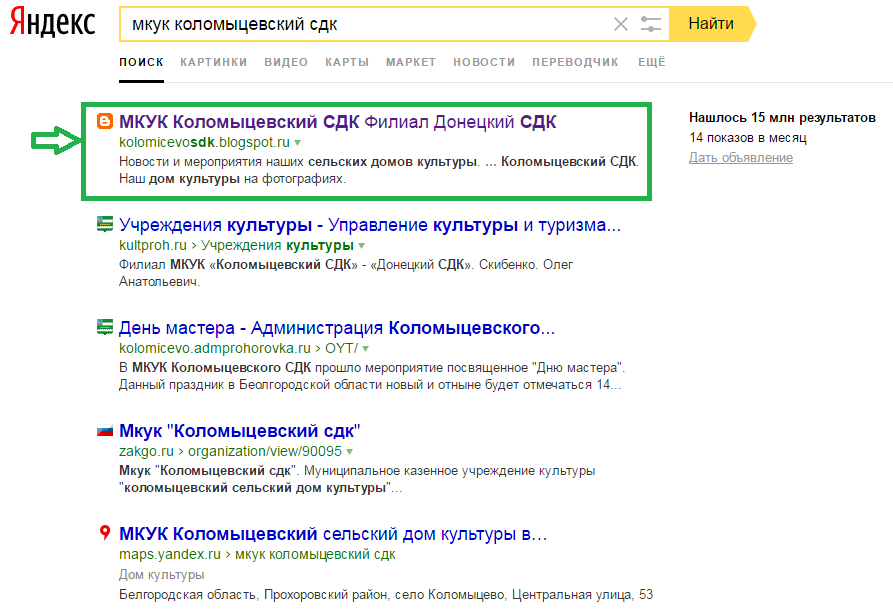The width and height of the screenshot is (893, 609).
Task: Click snippet text Новости и мероприятия наших
Action: tap(211, 162)
